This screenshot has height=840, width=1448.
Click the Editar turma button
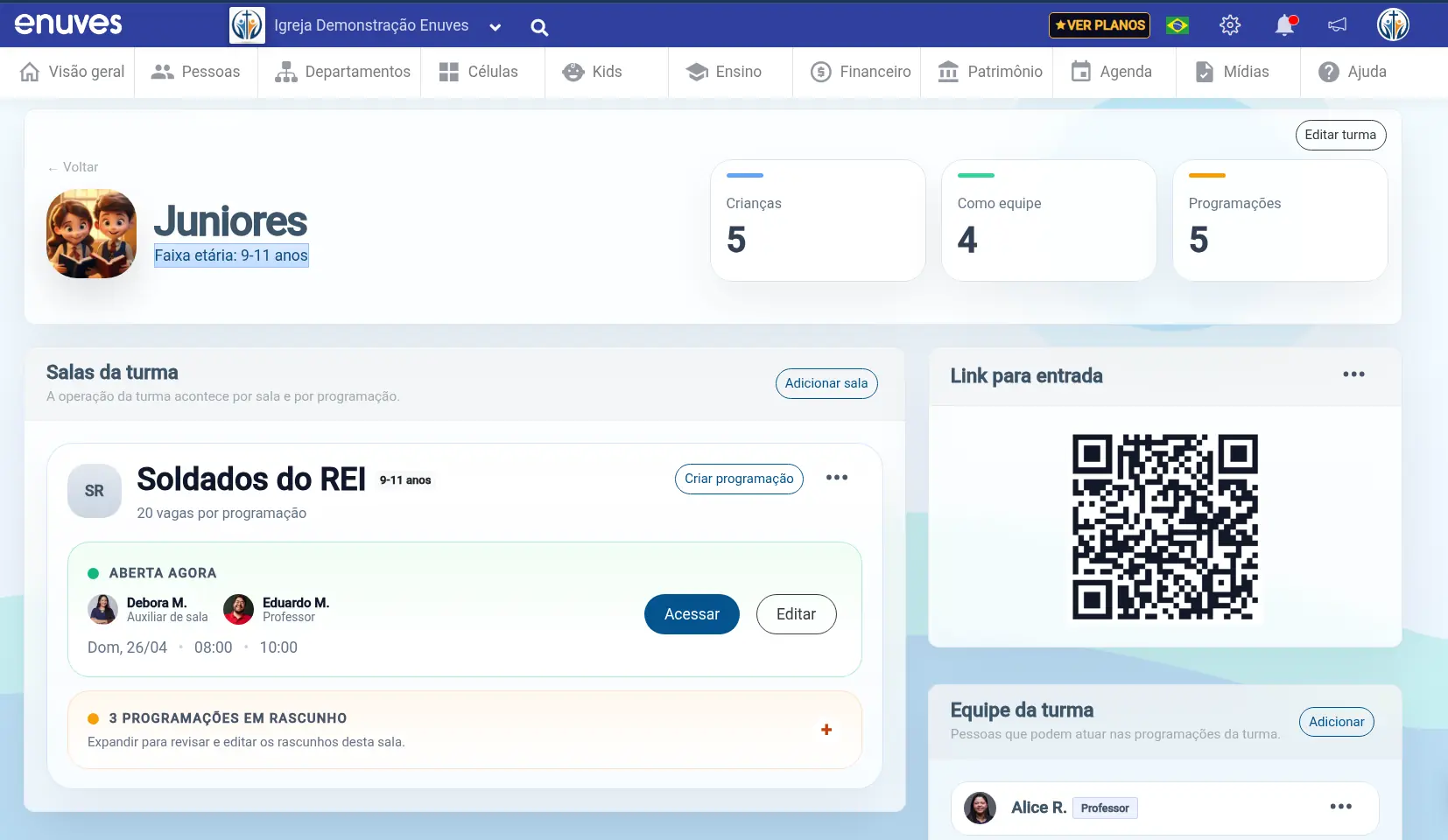[1340, 135]
